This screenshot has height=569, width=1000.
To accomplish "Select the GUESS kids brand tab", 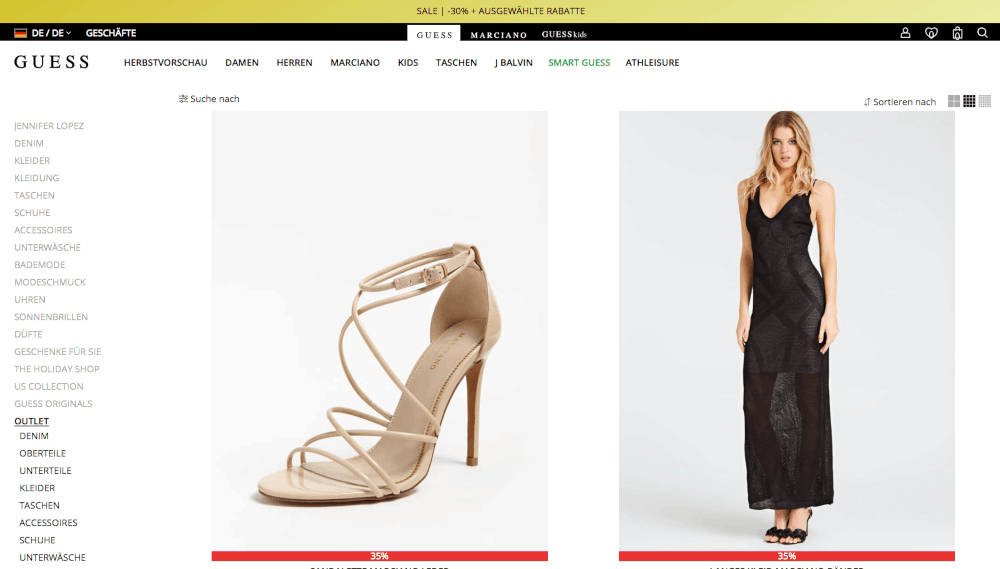I will click(564, 34).
